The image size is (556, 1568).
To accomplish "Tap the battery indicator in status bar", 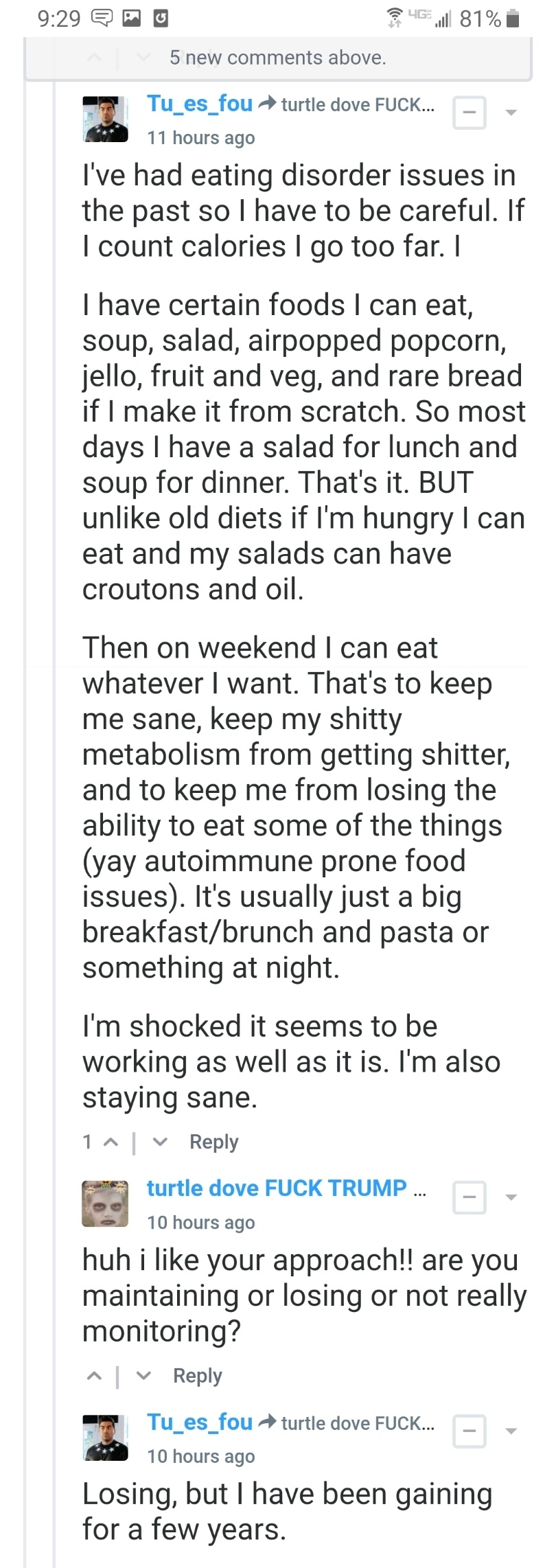I will tap(512, 19).
